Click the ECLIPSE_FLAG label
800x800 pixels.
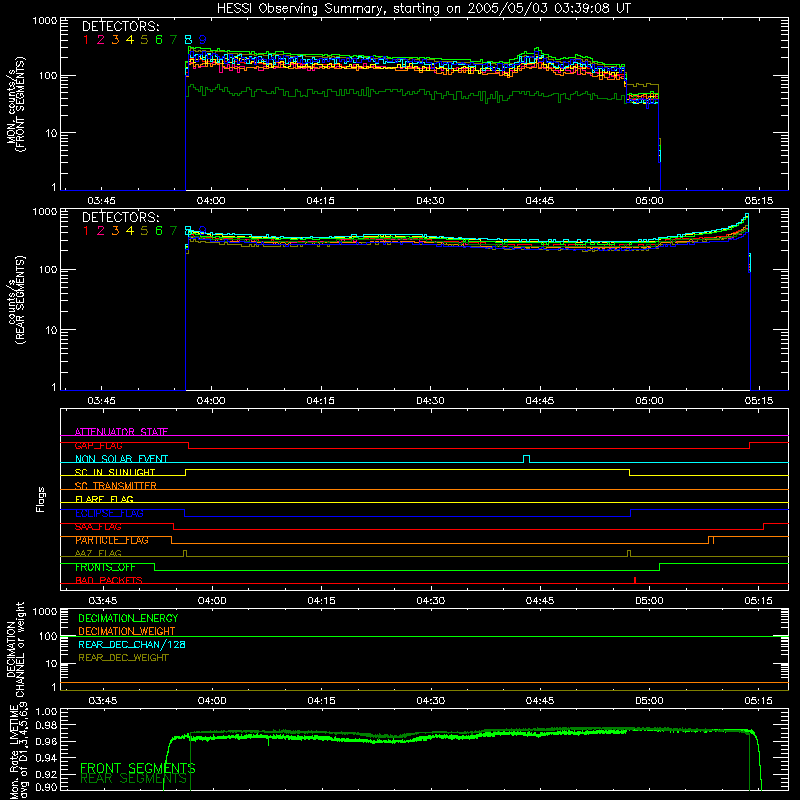[109, 513]
